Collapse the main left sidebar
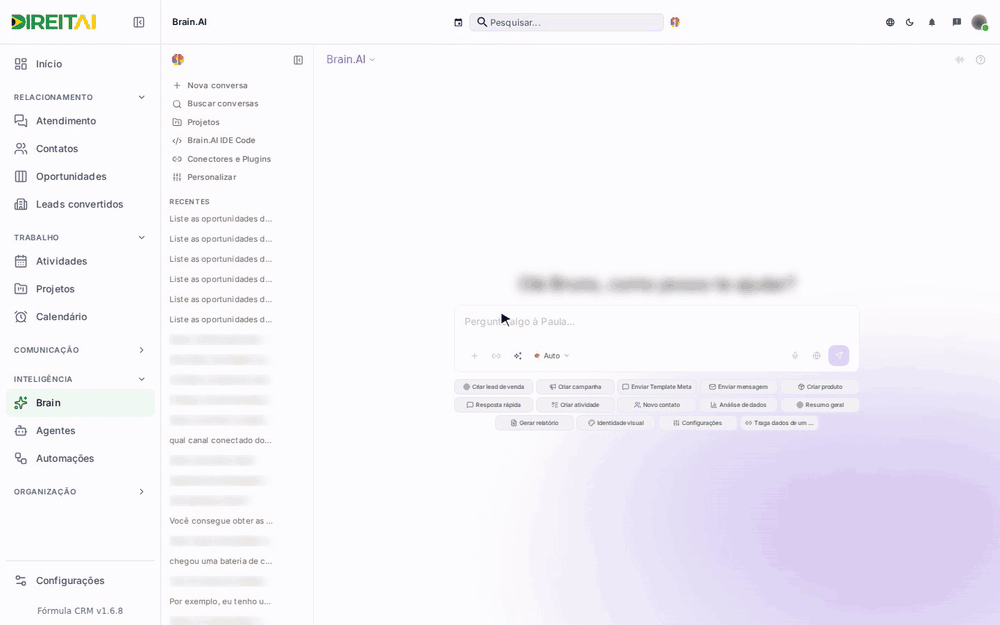Image resolution: width=1000 pixels, height=625 pixels. [x=138, y=22]
